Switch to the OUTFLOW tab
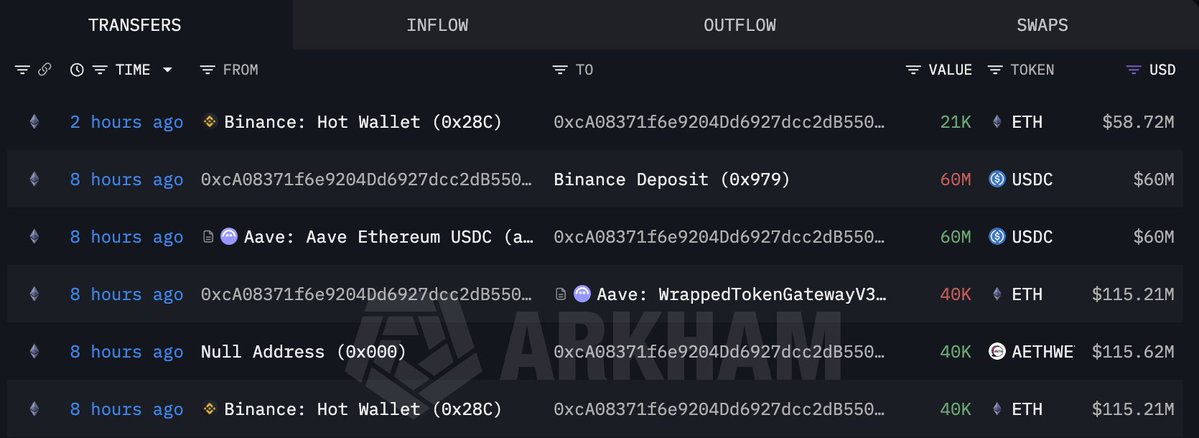 [739, 25]
